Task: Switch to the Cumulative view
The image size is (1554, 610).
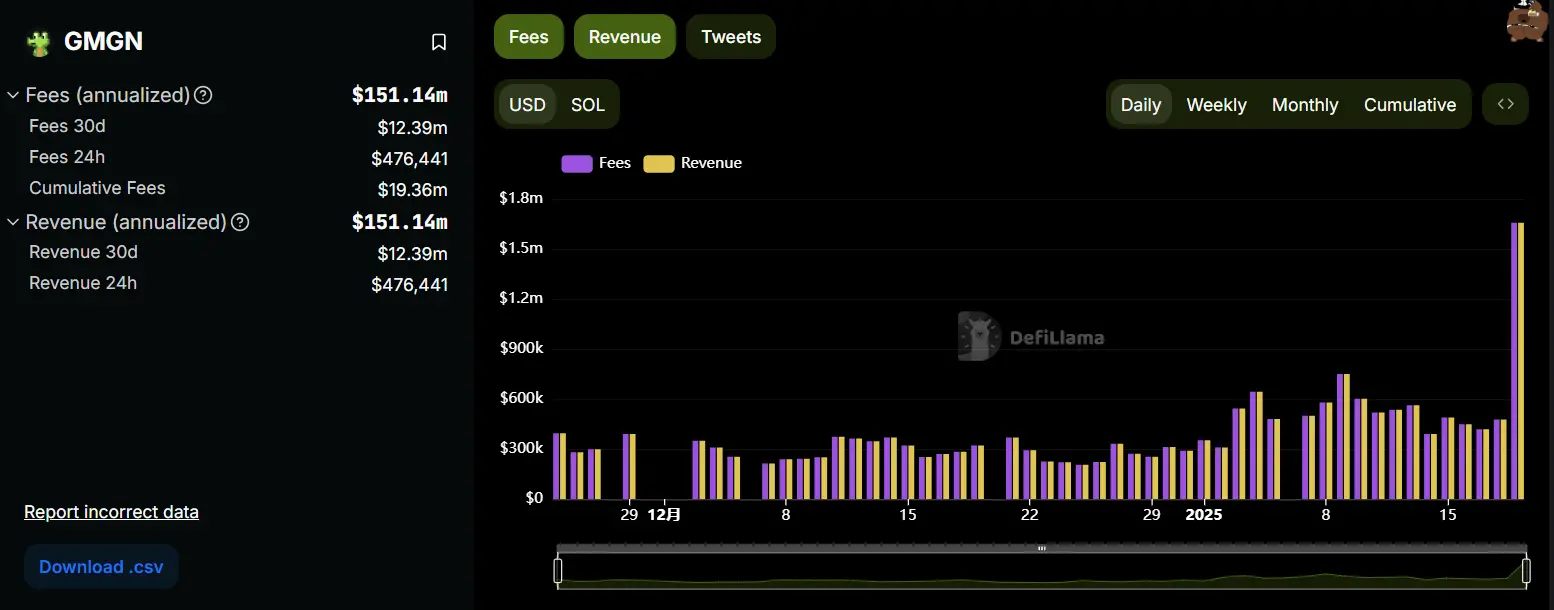Action: pos(1409,105)
